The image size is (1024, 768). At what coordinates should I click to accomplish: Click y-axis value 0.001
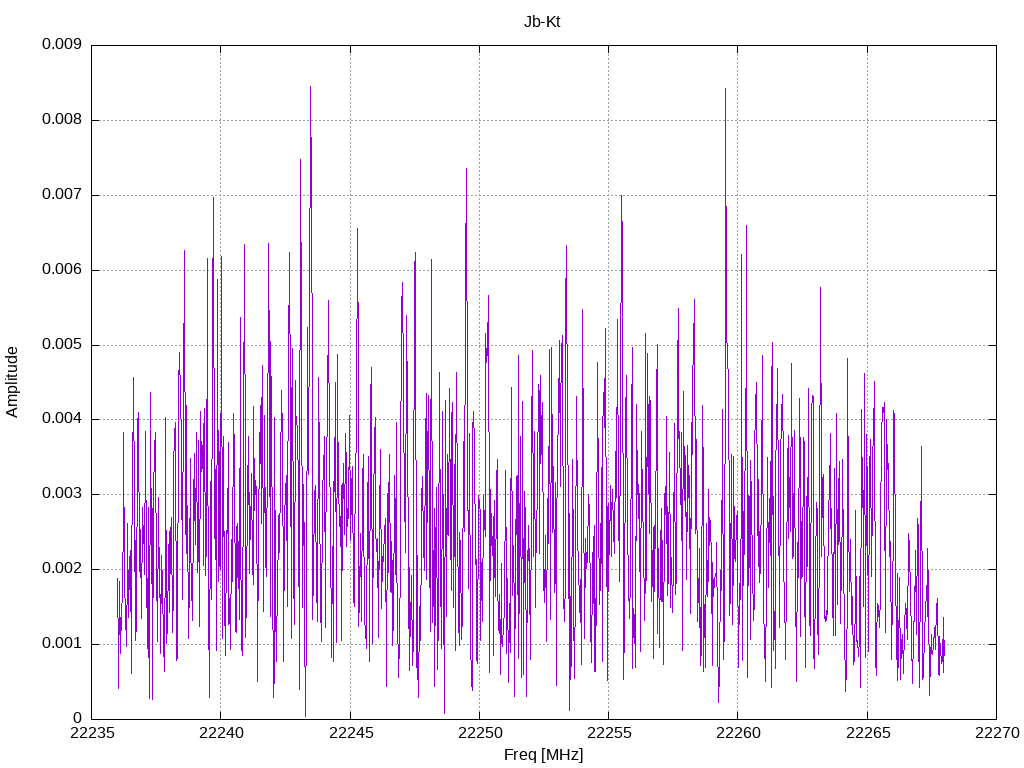point(62,644)
